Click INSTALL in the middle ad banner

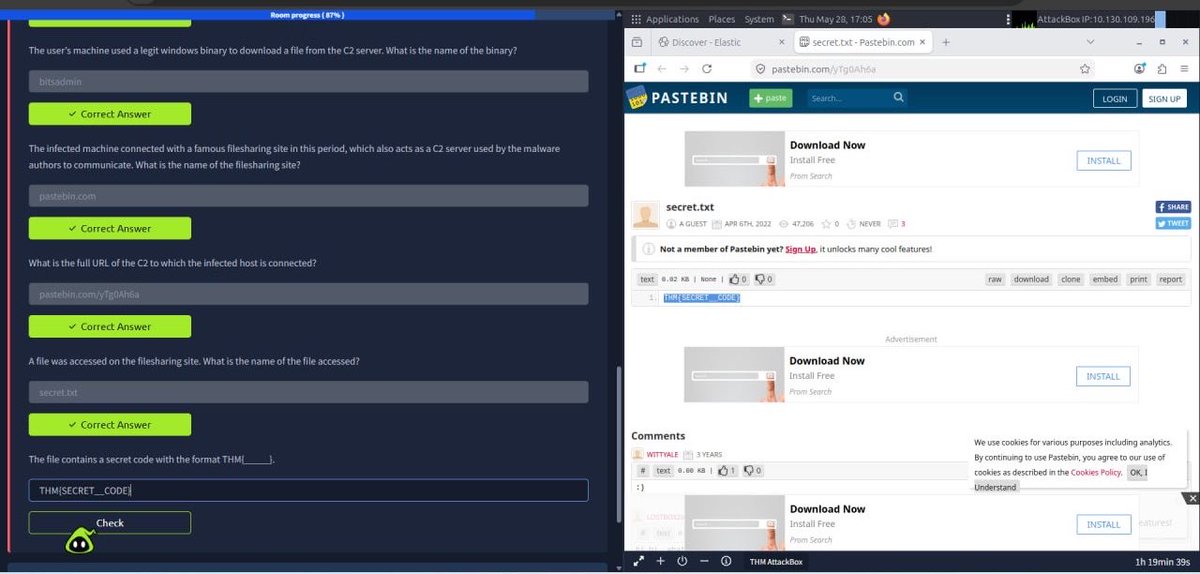1103,376
